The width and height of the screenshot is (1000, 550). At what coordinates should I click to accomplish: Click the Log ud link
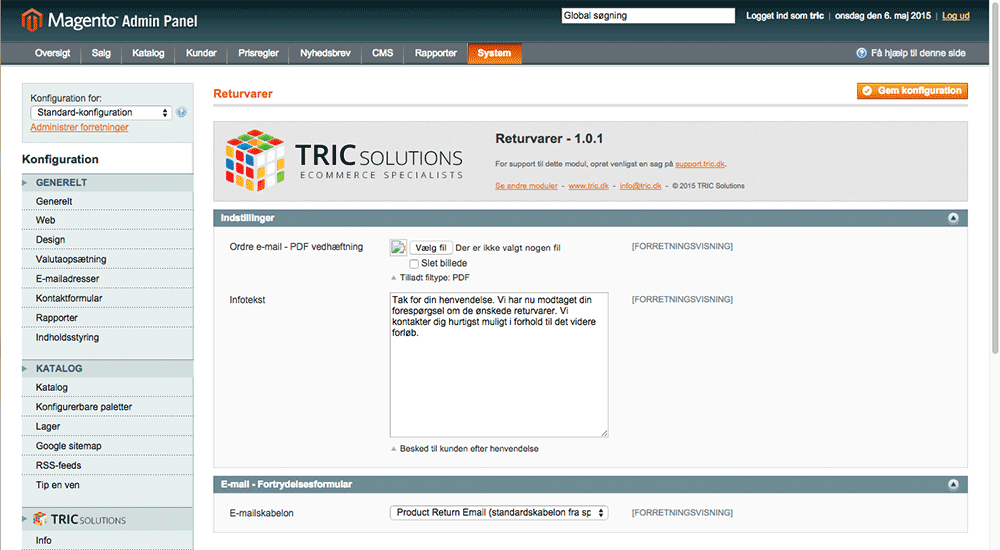955,16
